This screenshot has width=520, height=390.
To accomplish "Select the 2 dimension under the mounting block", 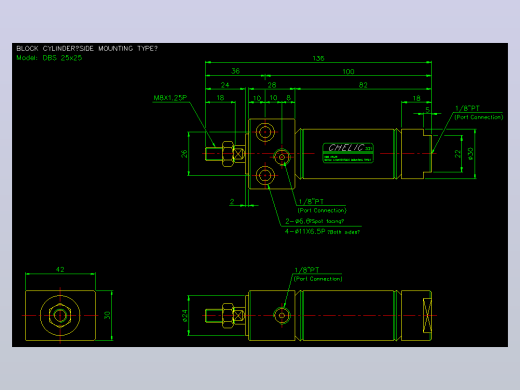I will click(x=232, y=201).
